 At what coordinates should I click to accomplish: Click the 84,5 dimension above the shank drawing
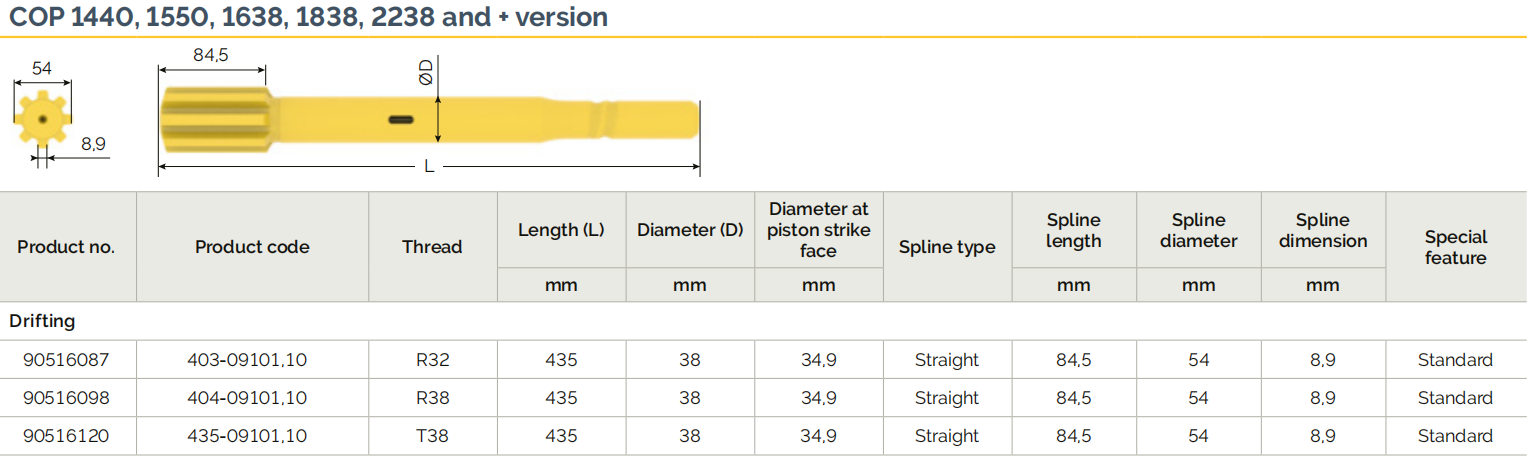(211, 56)
